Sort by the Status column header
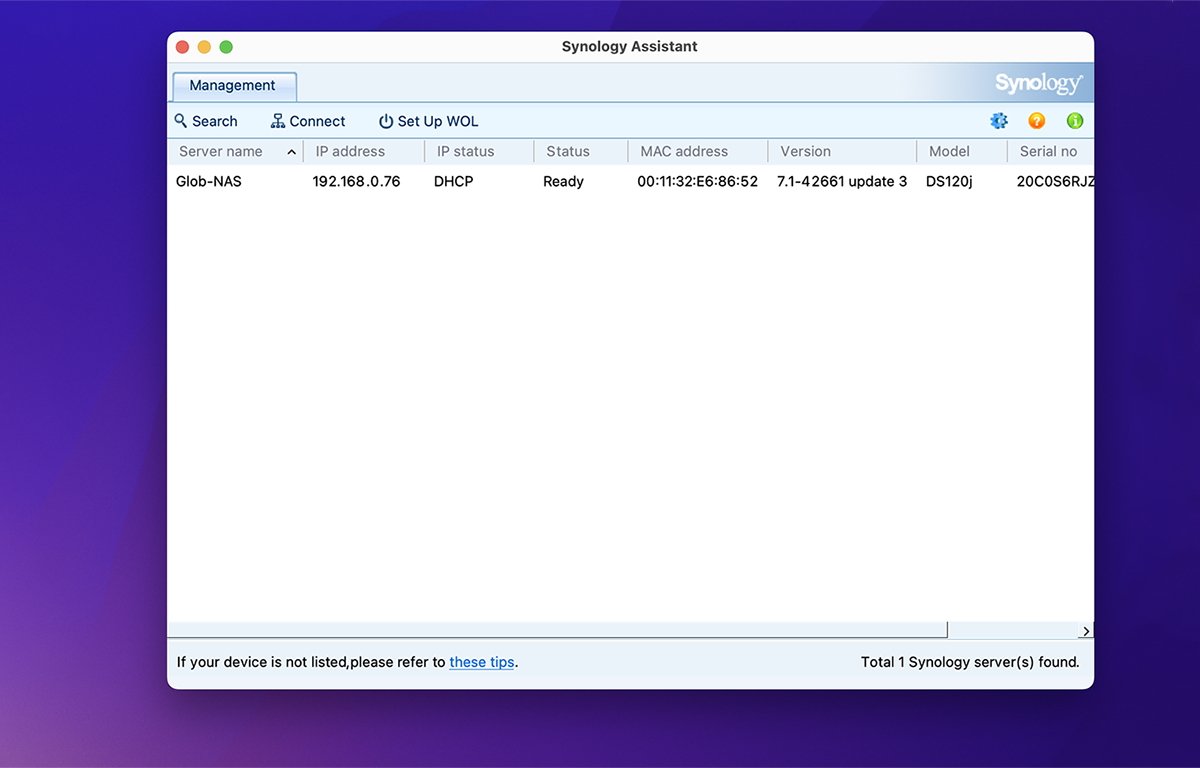 click(568, 152)
